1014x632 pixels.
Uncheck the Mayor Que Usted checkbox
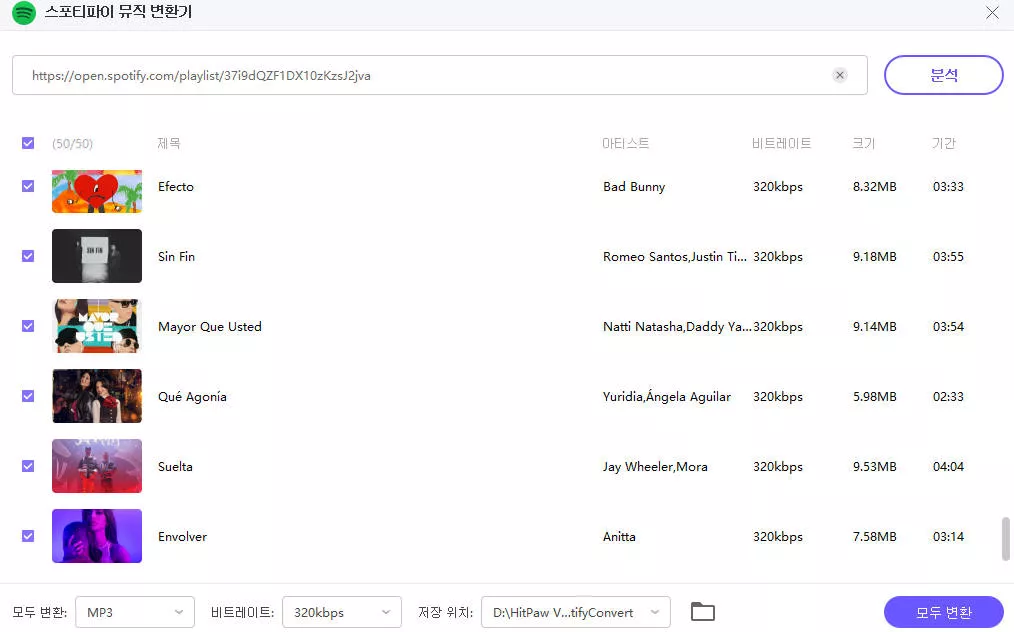click(x=28, y=326)
